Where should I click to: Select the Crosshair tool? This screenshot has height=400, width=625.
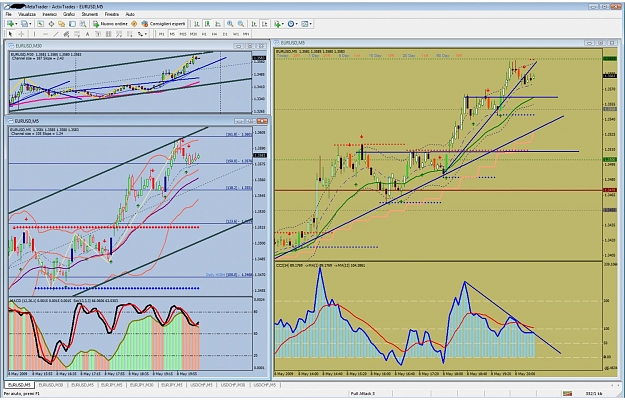[21, 34]
